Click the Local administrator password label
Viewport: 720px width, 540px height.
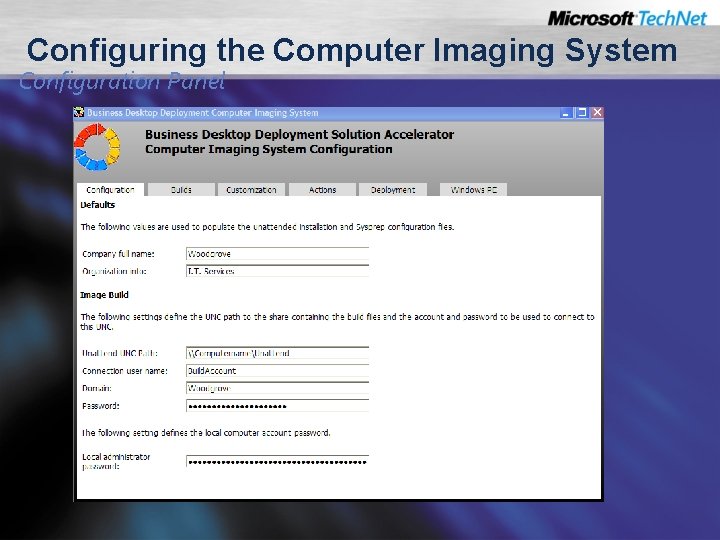(x=116, y=461)
